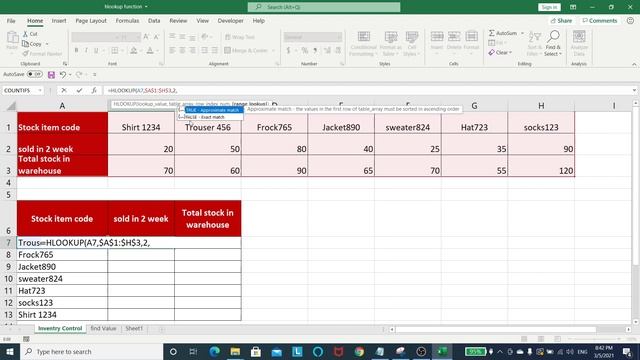Click the Select All corner triangle
The image size is (640, 360).
click(11, 106)
